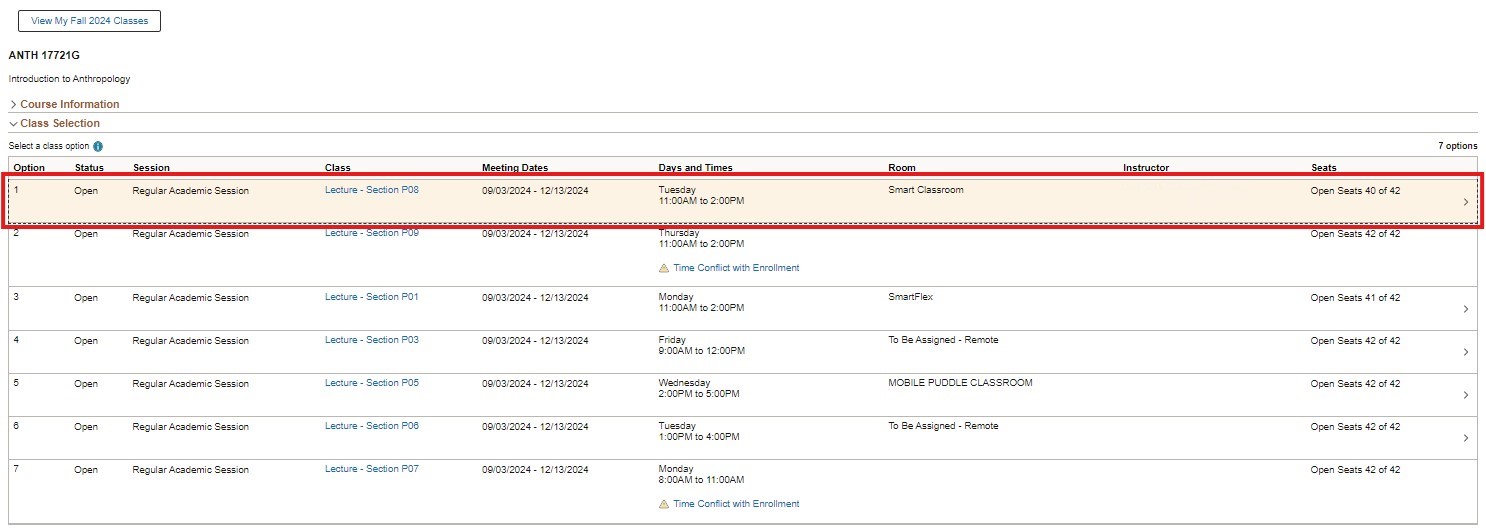Open Lecture - Section P07 link

click(371, 469)
